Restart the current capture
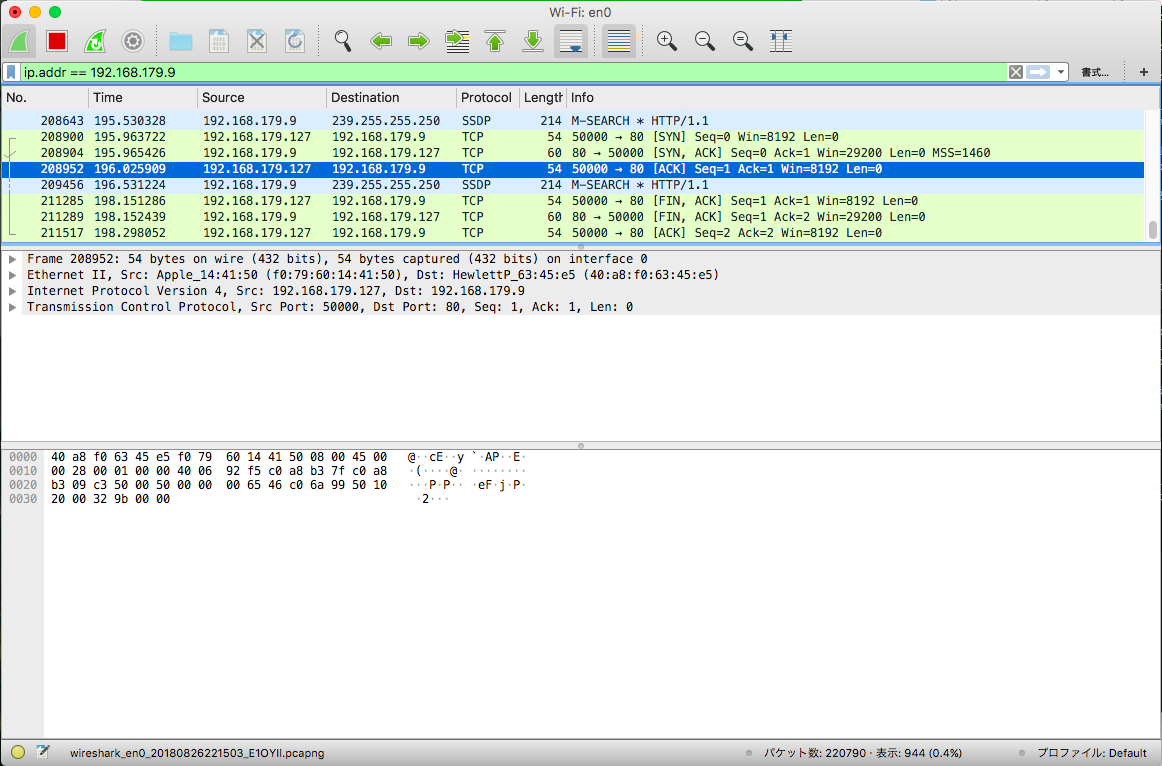Screen dimensions: 1162x766 click(x=93, y=41)
